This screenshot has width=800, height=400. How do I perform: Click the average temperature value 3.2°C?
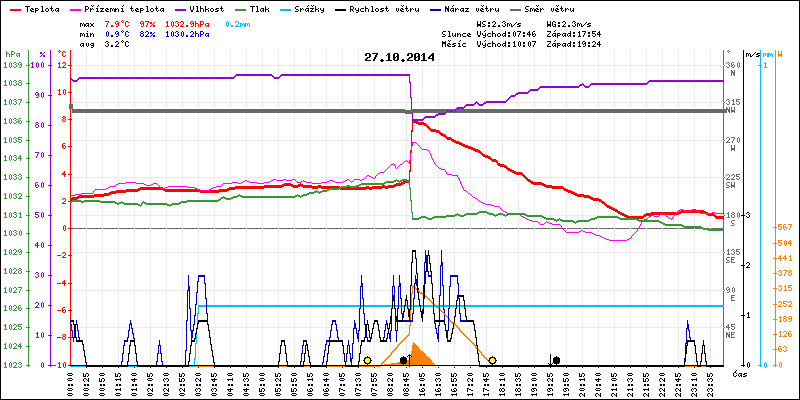pyautogui.click(x=117, y=44)
